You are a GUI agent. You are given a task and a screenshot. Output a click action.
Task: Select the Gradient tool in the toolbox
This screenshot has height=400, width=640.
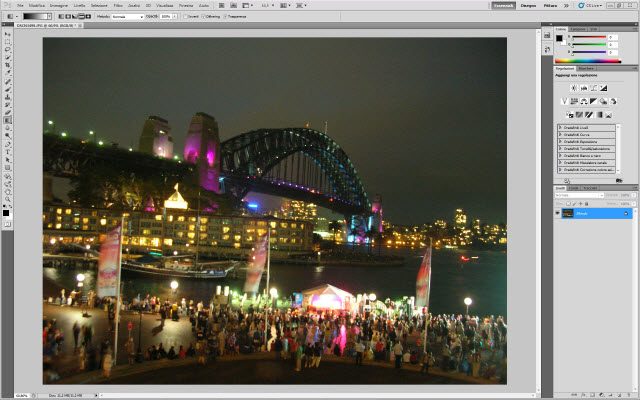click(7, 120)
